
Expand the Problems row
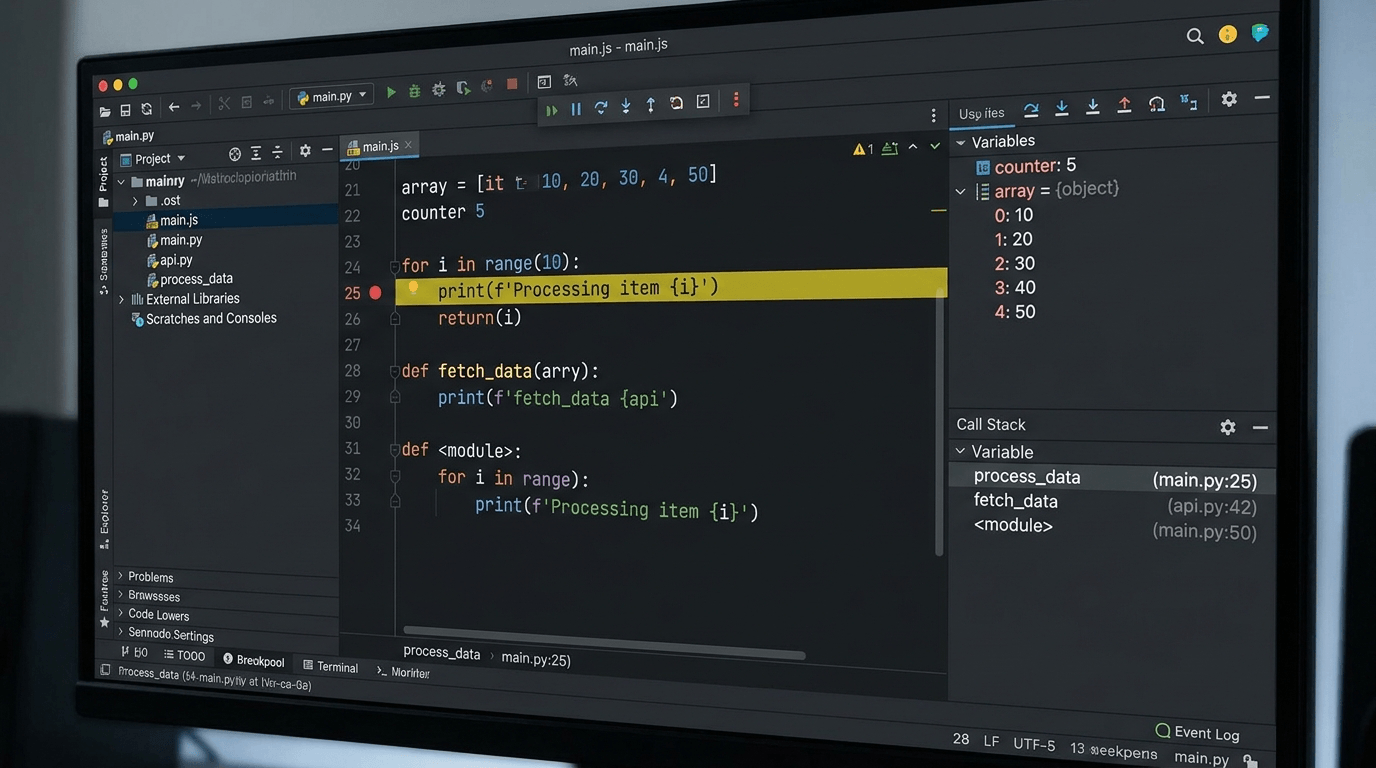click(120, 576)
